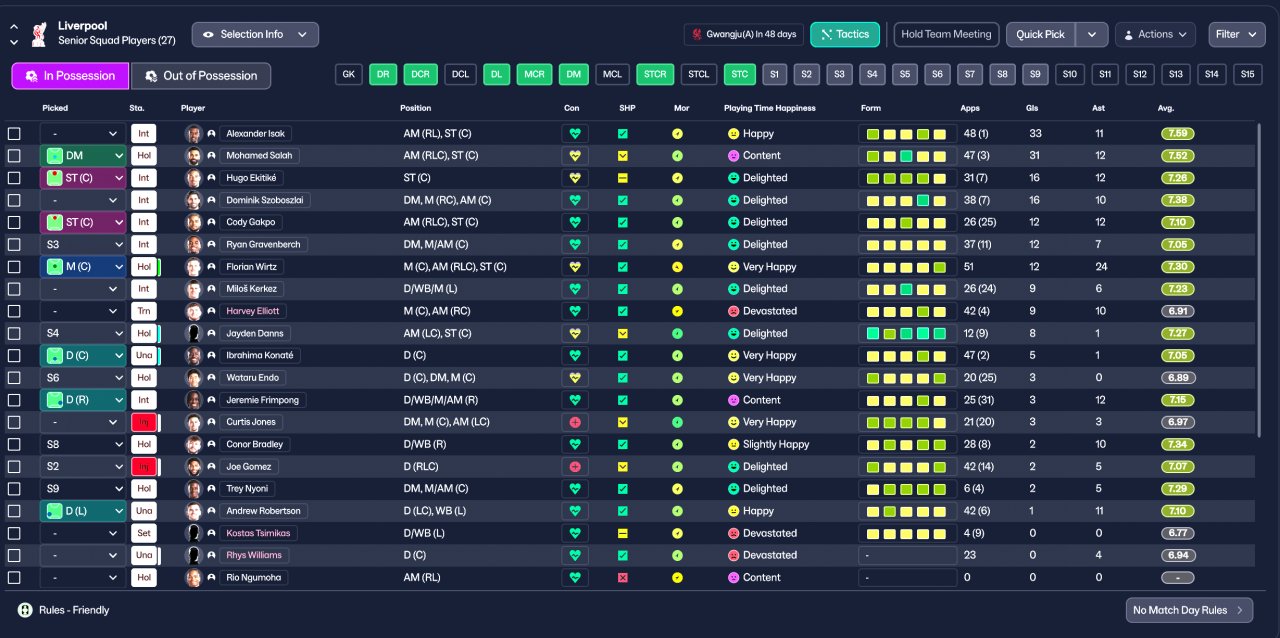Click Jayden Danns's form squares
1280x638 pixels.
[x=907, y=333]
